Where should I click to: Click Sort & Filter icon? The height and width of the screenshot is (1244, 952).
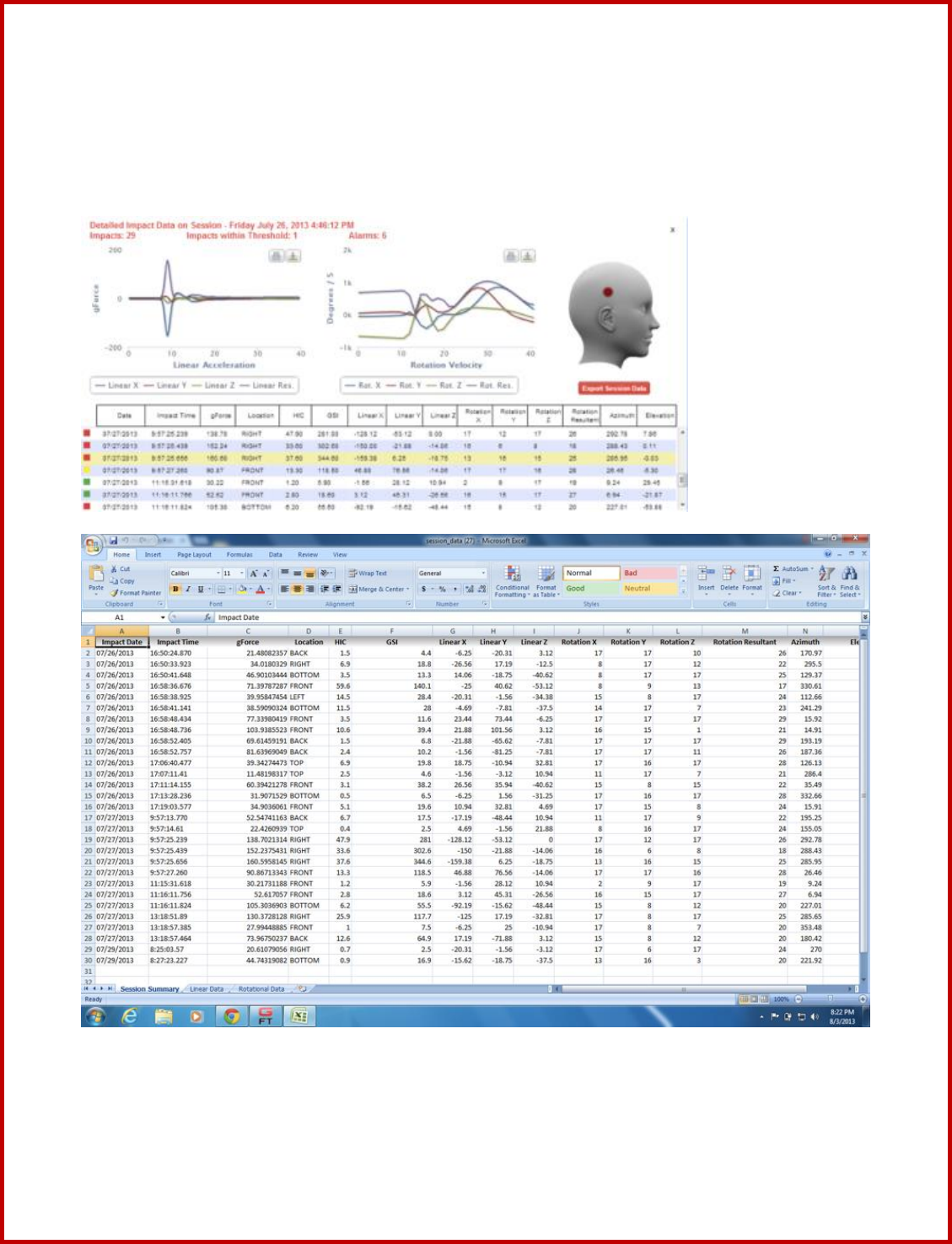click(826, 574)
